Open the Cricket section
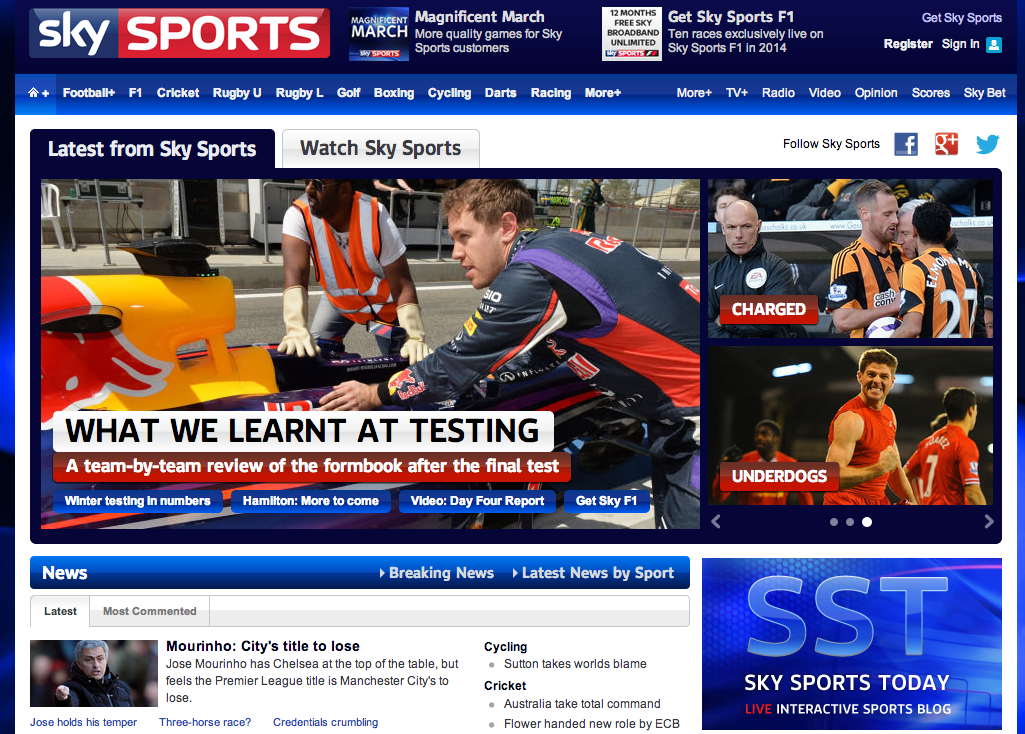This screenshot has height=734, width=1025. pos(178,93)
